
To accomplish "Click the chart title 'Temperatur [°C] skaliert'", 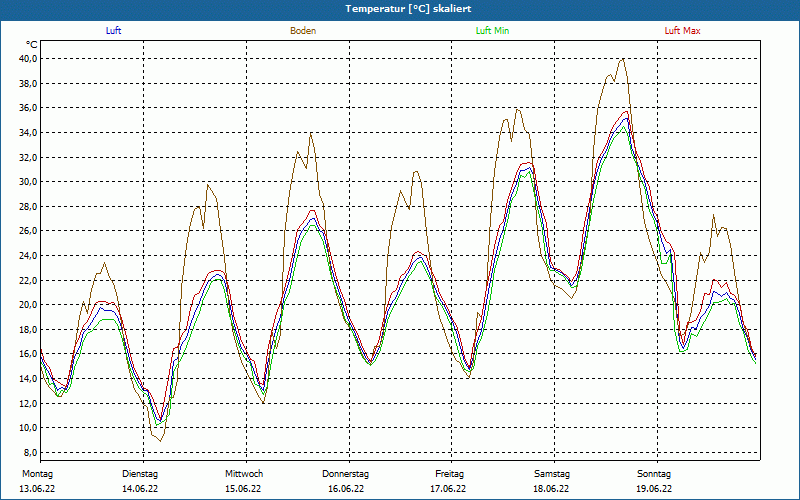I will pyautogui.click(x=400, y=8).
